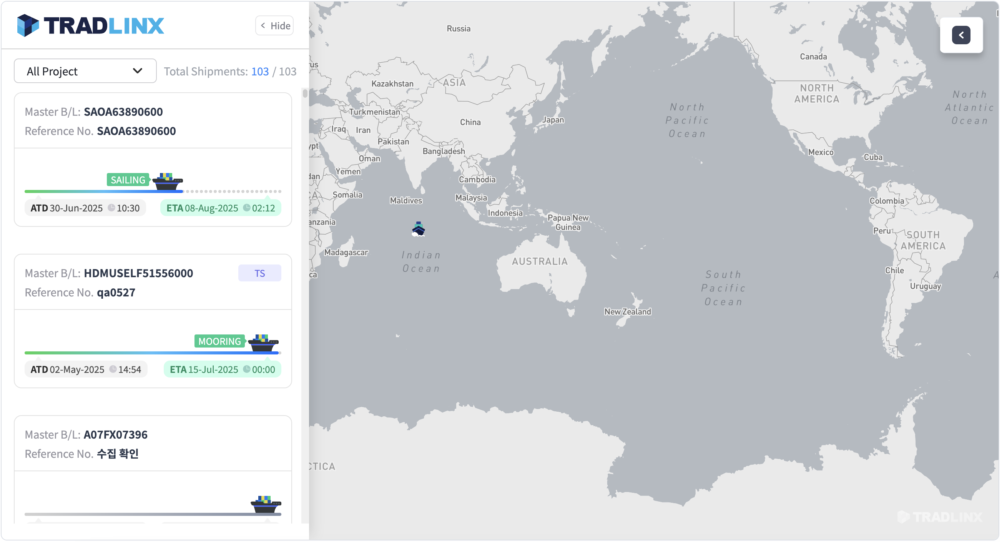Click AUSTRALIA label on map
The width and height of the screenshot is (1000, 542).
pyautogui.click(x=540, y=261)
